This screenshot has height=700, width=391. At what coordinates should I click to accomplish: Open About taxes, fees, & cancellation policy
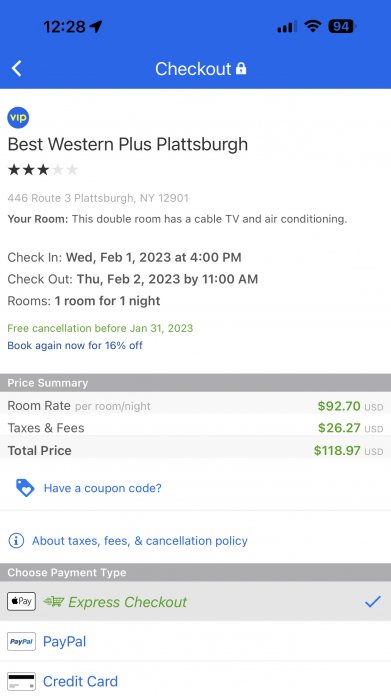tap(140, 541)
